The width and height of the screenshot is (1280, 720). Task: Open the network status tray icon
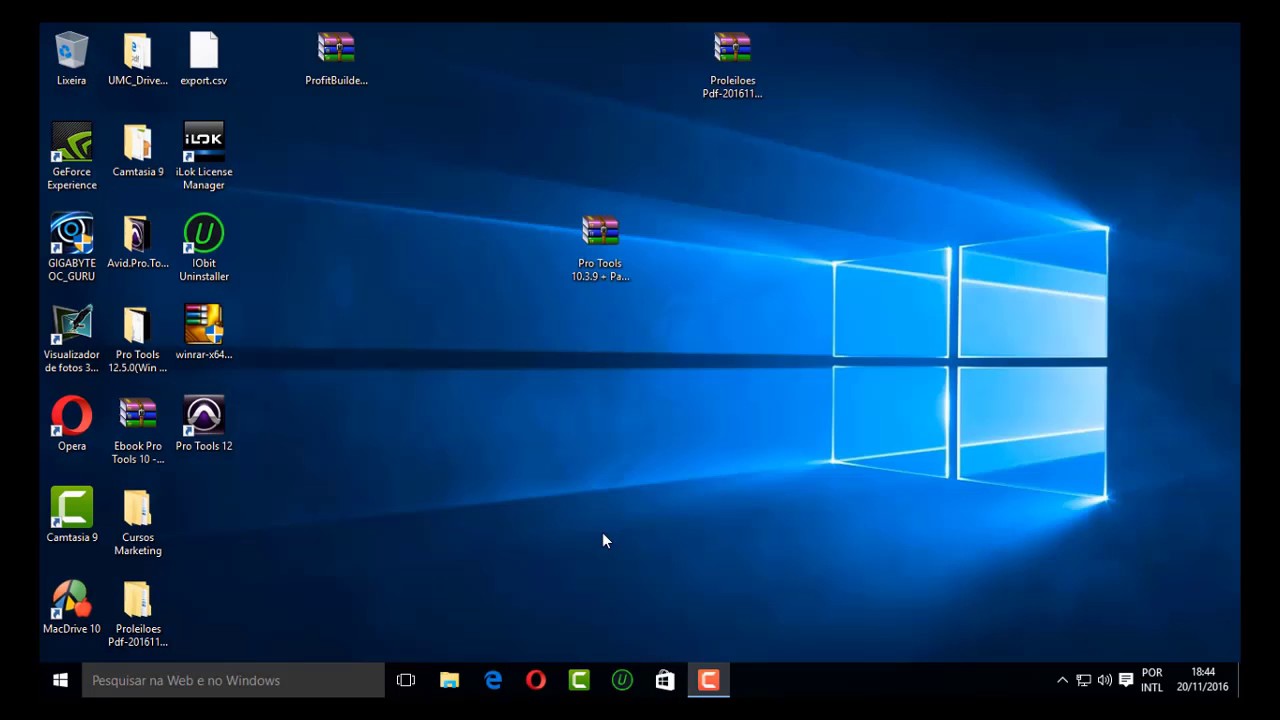coord(1083,680)
